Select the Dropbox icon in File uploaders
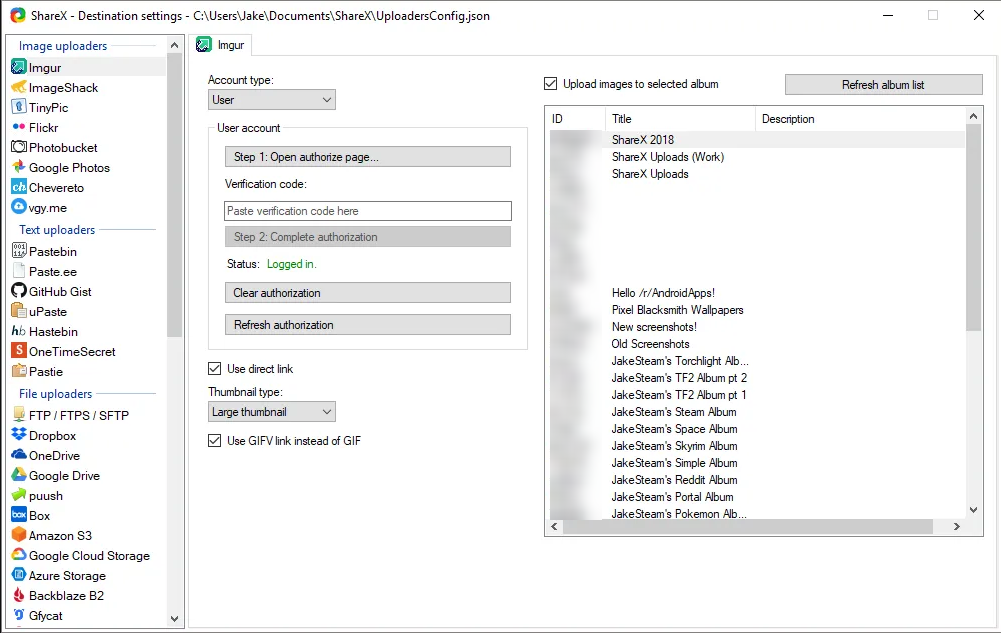 (x=19, y=436)
